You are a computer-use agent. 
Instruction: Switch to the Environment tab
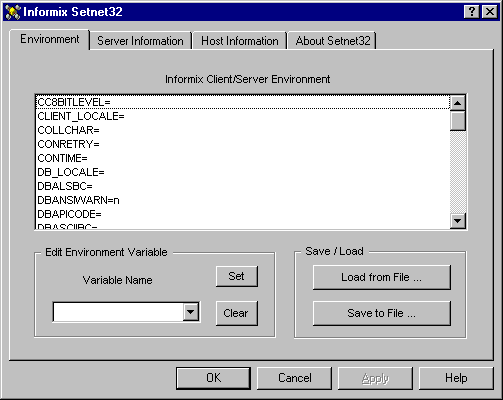[50, 39]
